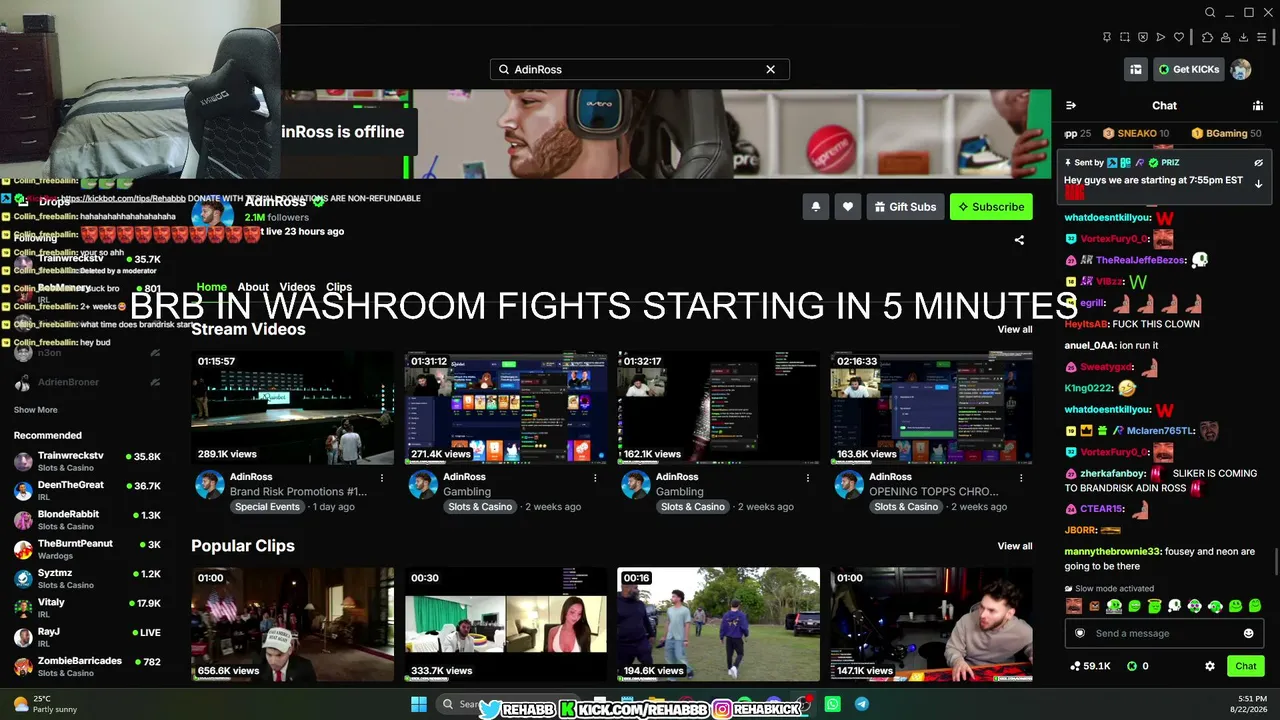Image resolution: width=1280 pixels, height=720 pixels.
Task: Click the AdinRoss search input field
Action: (x=639, y=69)
